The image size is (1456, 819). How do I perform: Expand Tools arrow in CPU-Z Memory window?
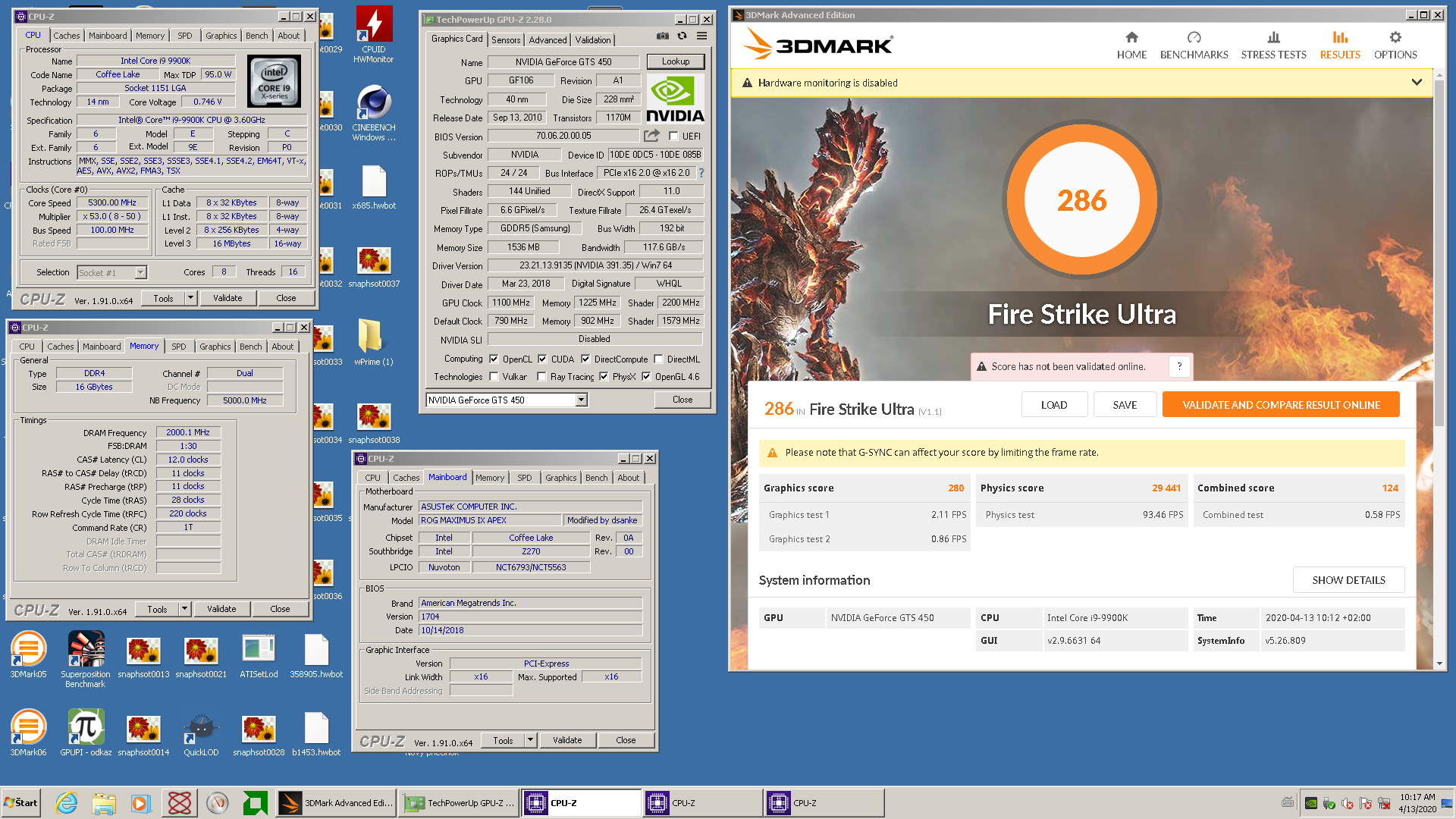coord(184,609)
